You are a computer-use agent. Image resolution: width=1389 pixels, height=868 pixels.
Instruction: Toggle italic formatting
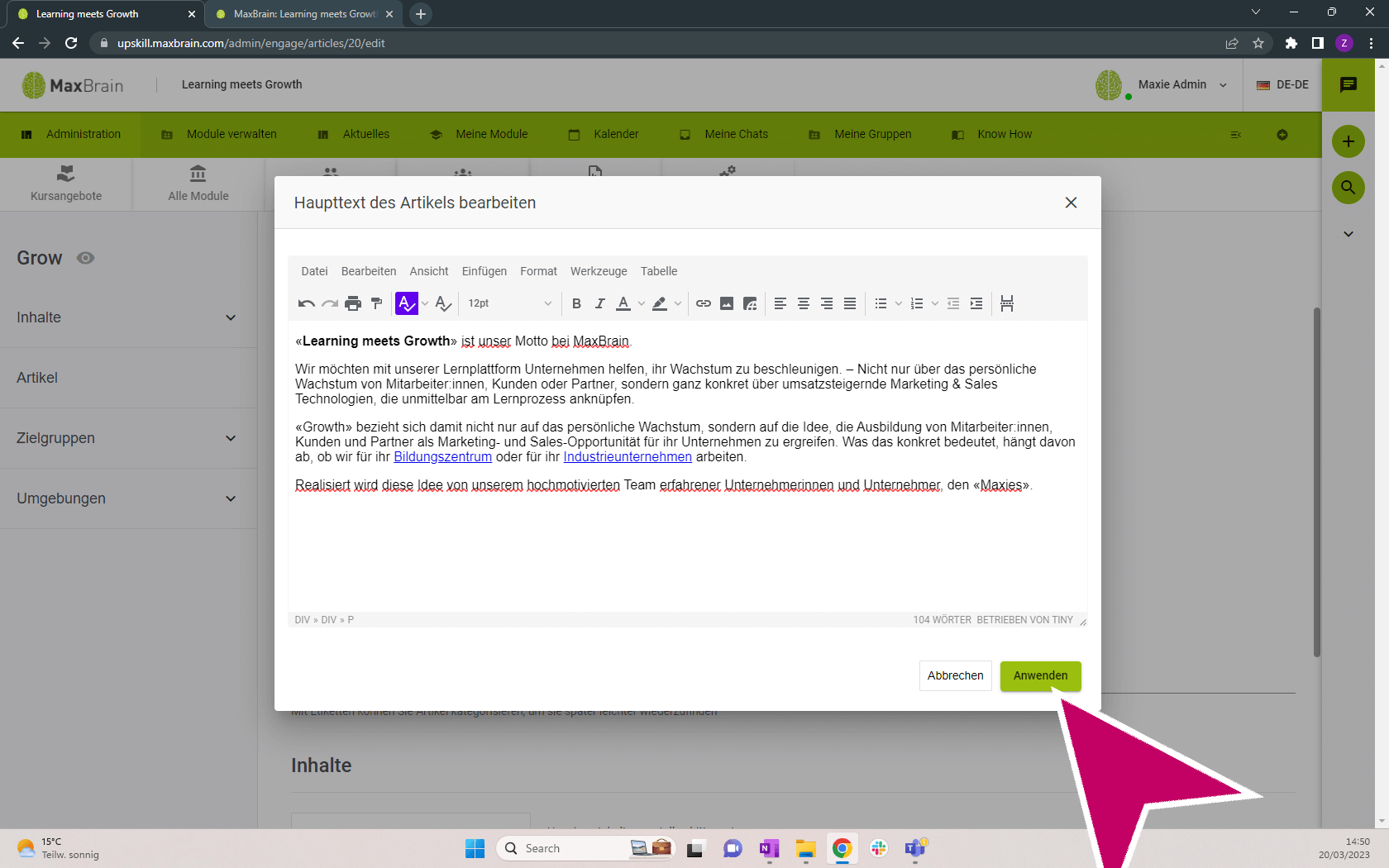click(x=599, y=303)
